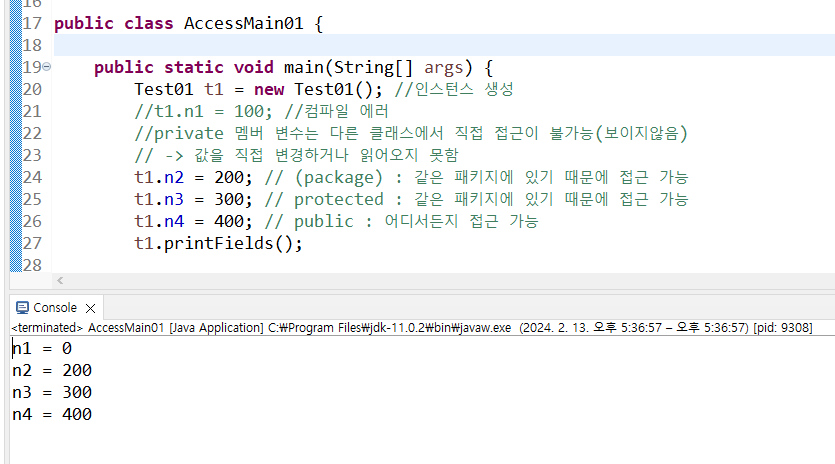Screen dimensions: 835x464
Task: Click line number 24 in gutter
Action: (x=31, y=177)
